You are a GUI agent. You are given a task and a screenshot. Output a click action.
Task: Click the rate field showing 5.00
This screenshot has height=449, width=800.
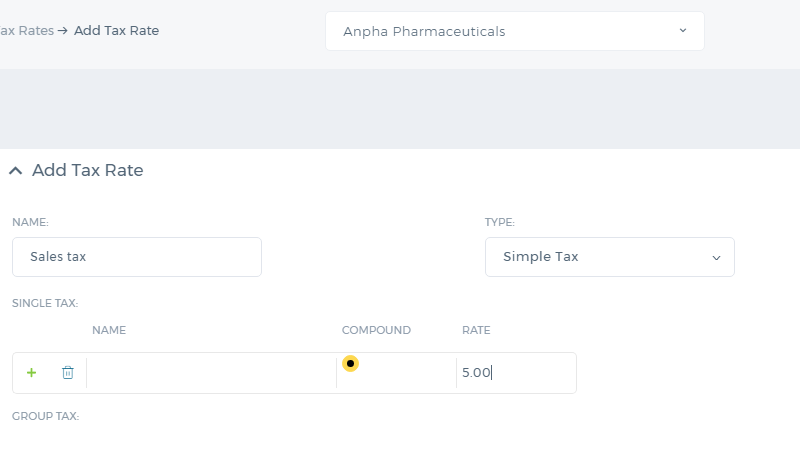[x=516, y=373]
